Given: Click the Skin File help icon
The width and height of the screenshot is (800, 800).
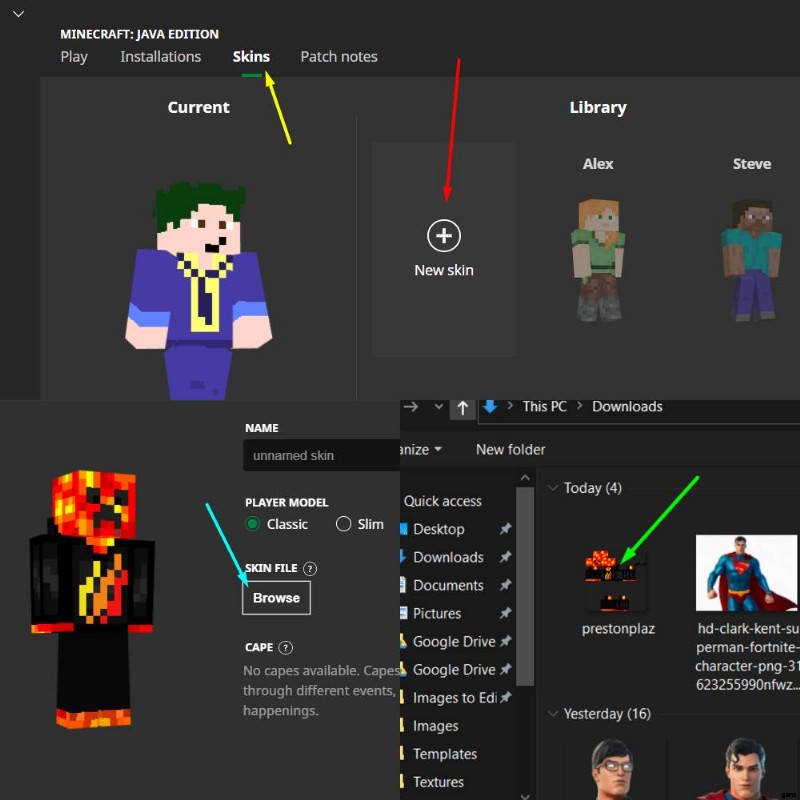Looking at the screenshot, I should point(310,568).
